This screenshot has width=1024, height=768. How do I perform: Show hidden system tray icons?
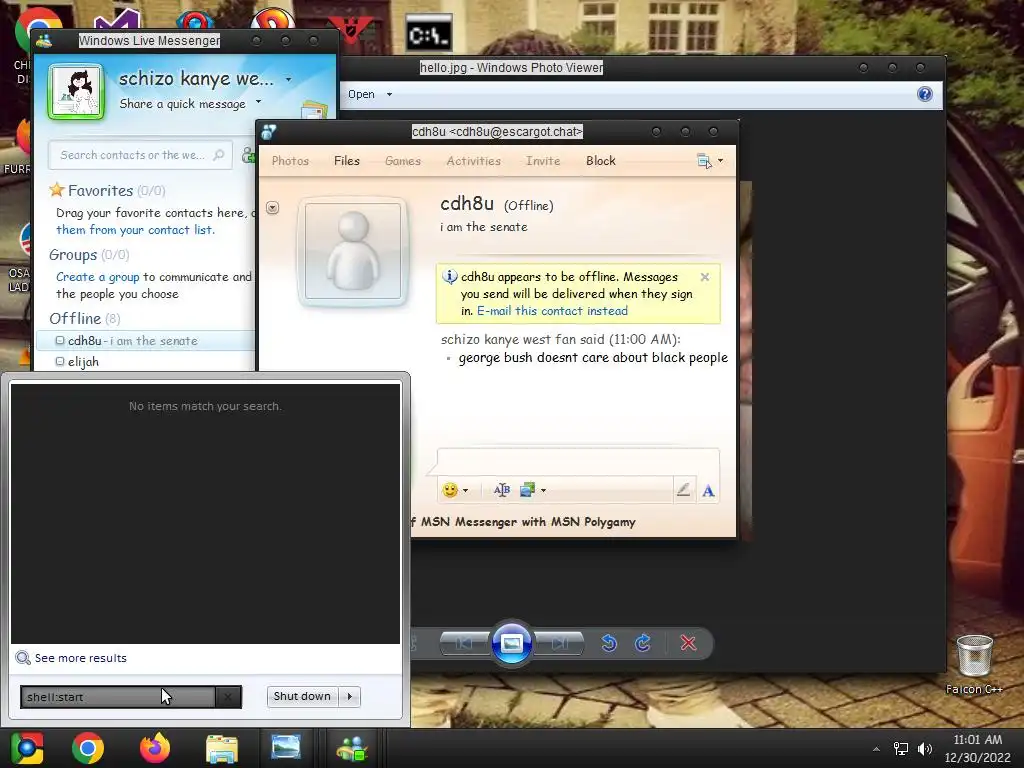coord(876,749)
